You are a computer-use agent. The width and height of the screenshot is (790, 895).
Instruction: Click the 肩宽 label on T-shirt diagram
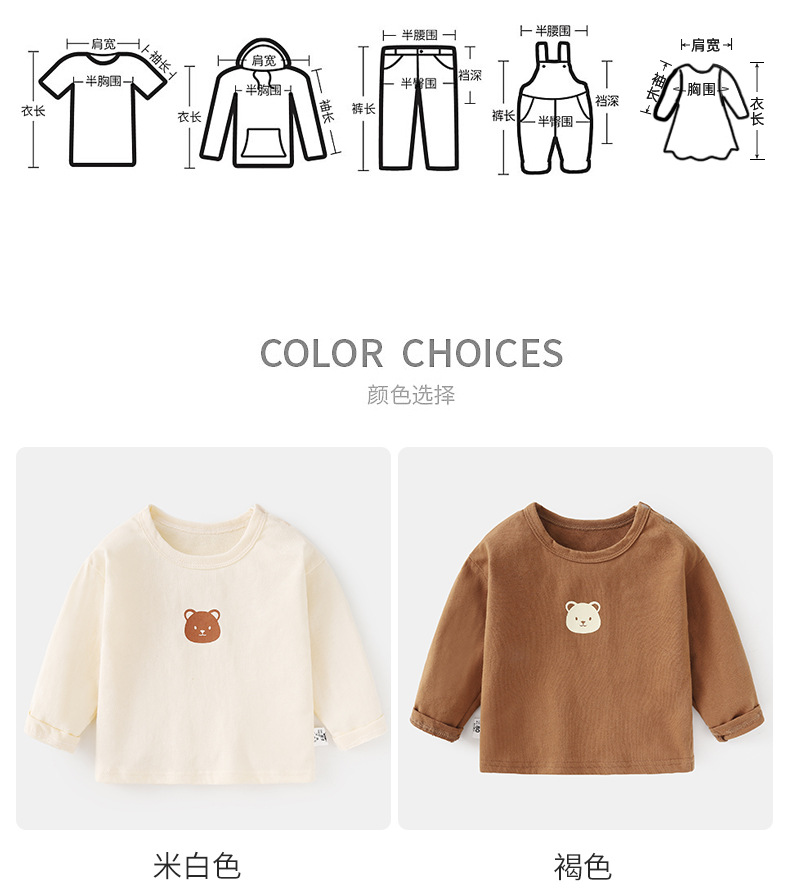pyautogui.click(x=103, y=44)
